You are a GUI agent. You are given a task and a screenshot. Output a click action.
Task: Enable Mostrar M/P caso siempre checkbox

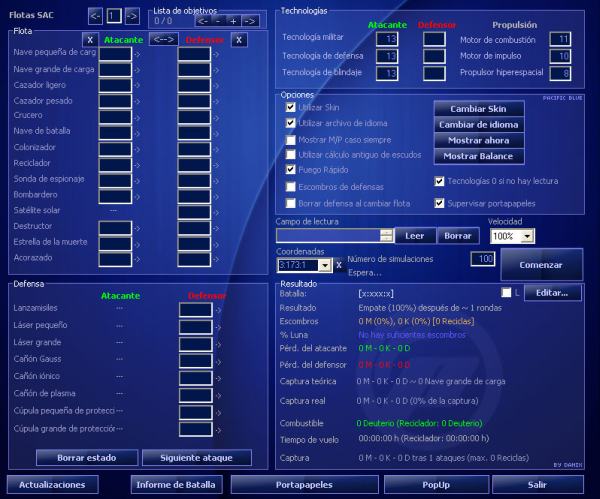point(291,138)
